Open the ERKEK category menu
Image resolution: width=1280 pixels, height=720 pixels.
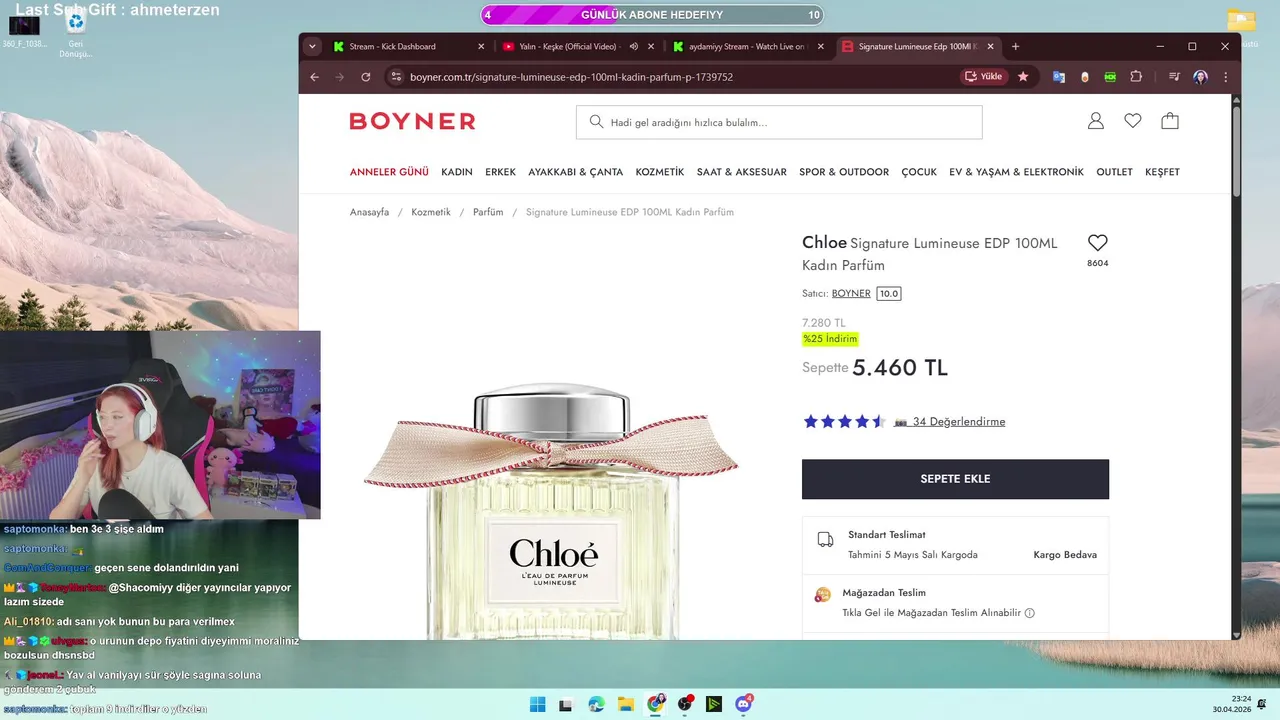point(500,172)
